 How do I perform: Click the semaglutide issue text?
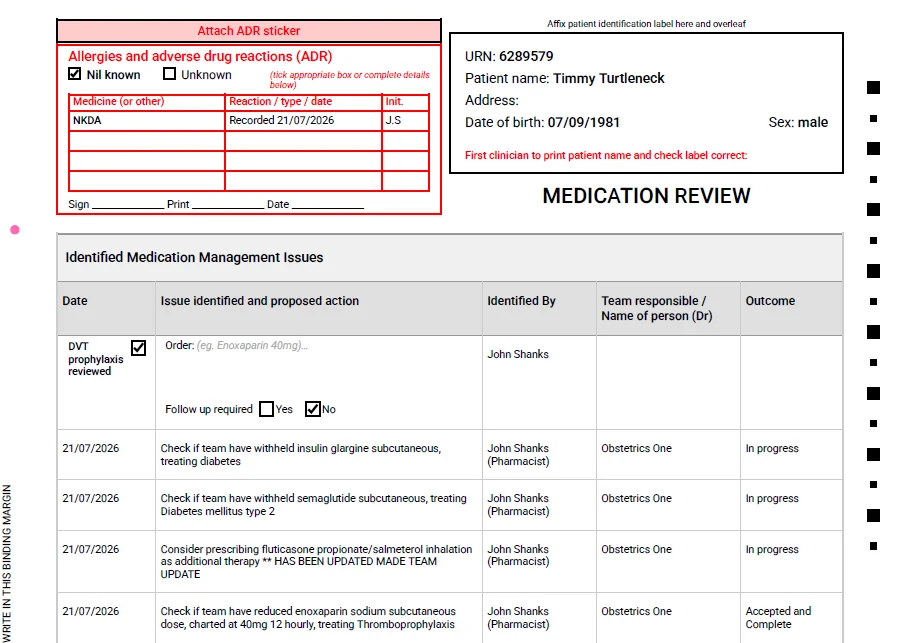[313, 505]
